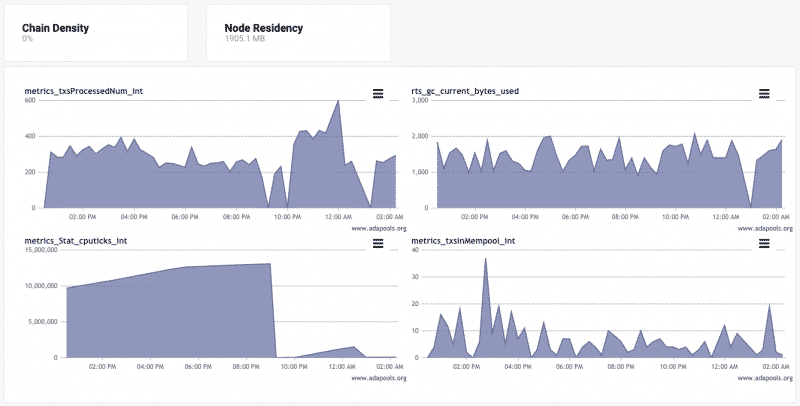Screen dimensions: 800x406
Task: Open the txsProcessedNum chart hamburger menu
Action: click(x=378, y=93)
